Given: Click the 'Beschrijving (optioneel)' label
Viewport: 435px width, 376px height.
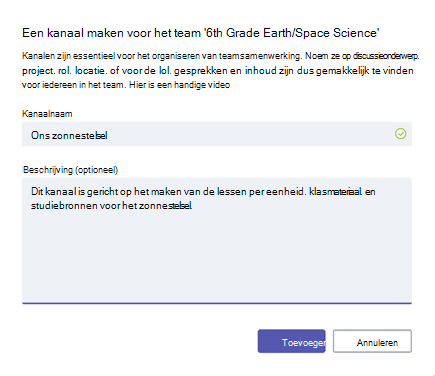Looking at the screenshot, I should tap(70, 170).
